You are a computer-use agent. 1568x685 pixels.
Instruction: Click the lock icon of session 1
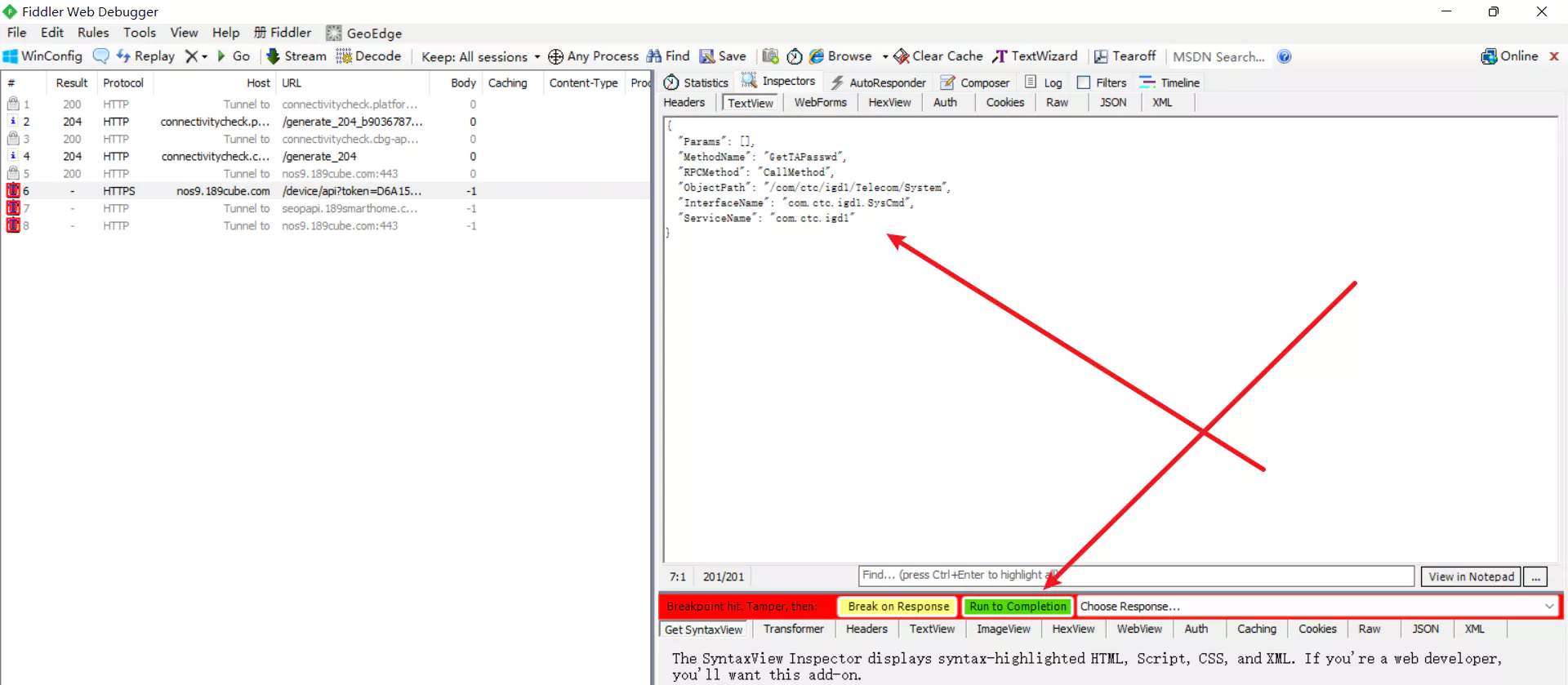[13, 104]
